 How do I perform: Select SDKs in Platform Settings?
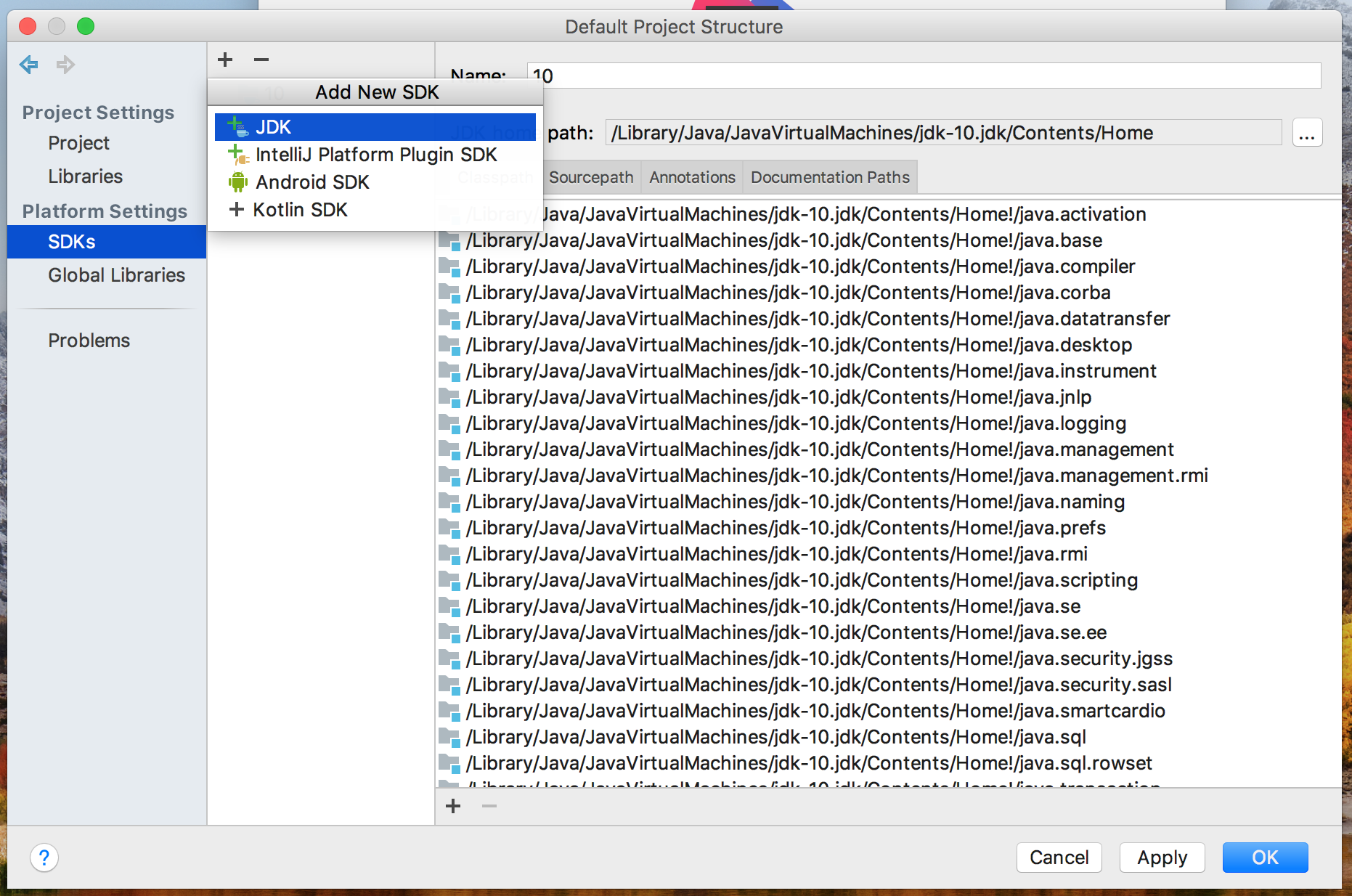(107, 242)
